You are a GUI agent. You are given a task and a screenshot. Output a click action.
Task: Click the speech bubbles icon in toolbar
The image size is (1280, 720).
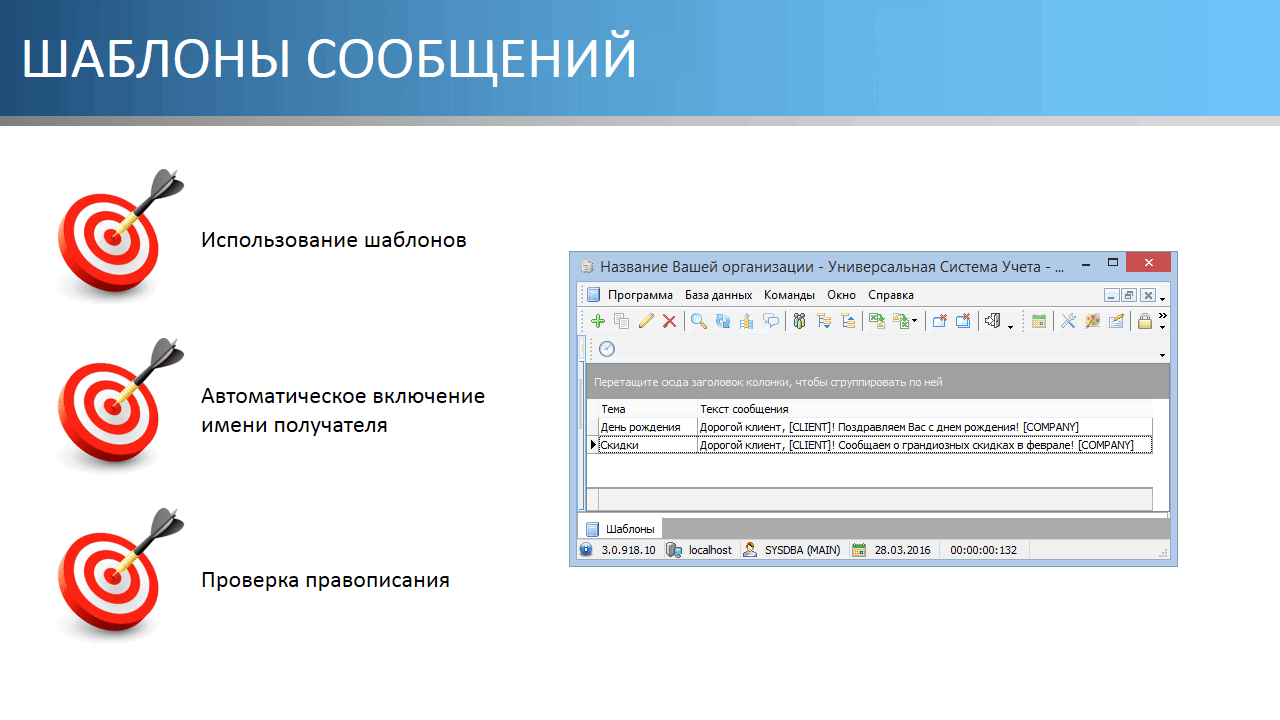(771, 321)
